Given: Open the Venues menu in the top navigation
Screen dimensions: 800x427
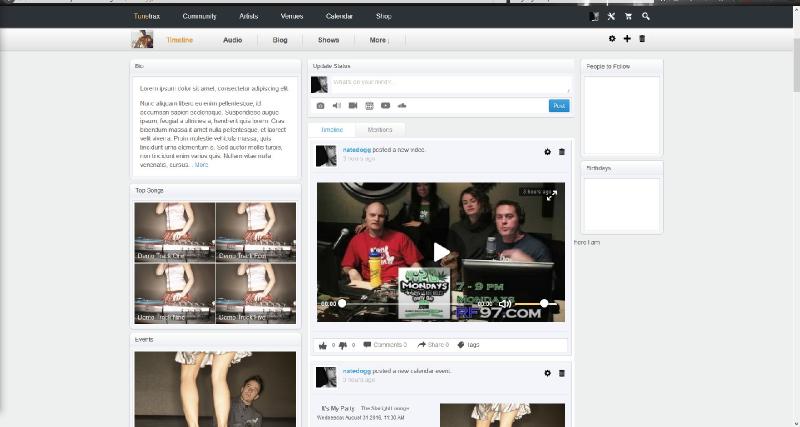Looking at the screenshot, I should (292, 17).
